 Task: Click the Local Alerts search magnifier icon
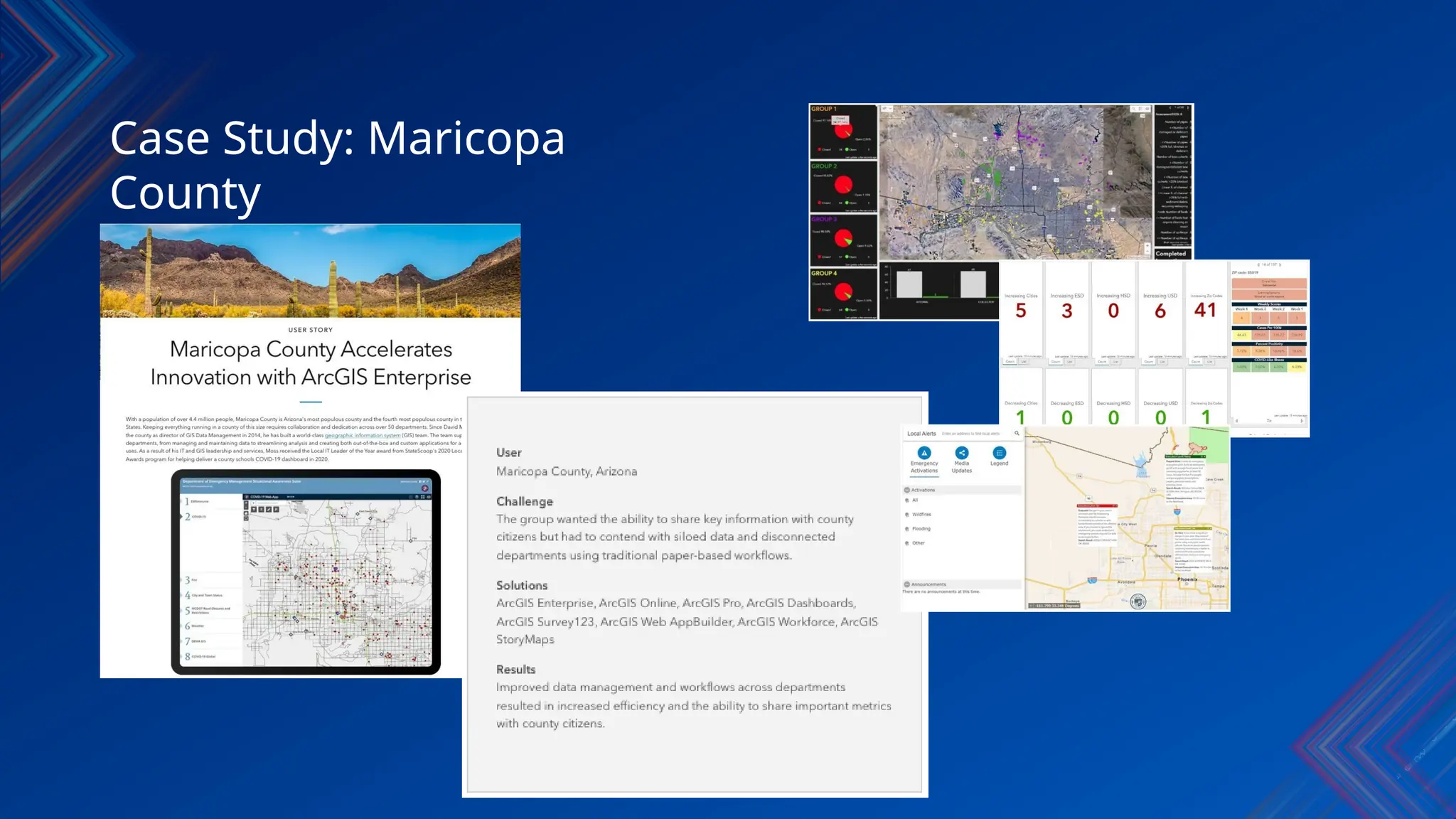[1017, 433]
